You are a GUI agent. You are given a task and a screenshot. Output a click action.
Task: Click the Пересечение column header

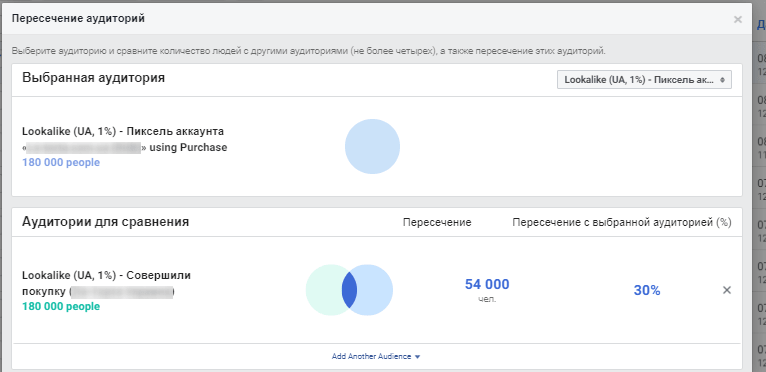point(437,223)
